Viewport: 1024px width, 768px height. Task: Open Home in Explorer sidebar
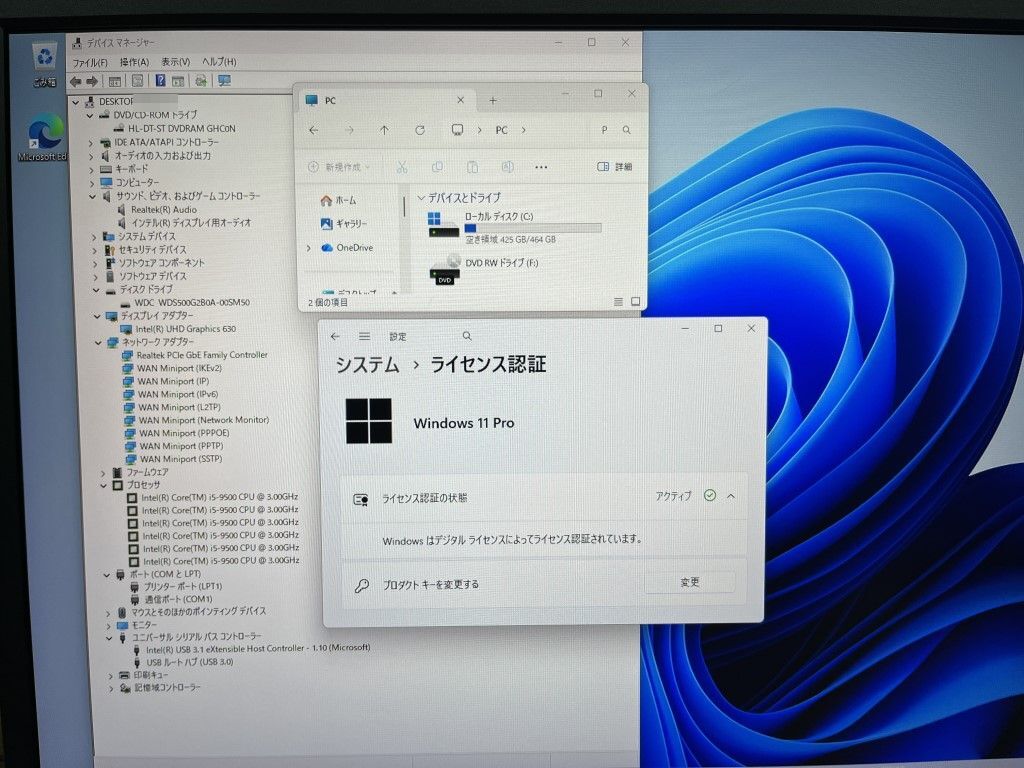click(338, 200)
